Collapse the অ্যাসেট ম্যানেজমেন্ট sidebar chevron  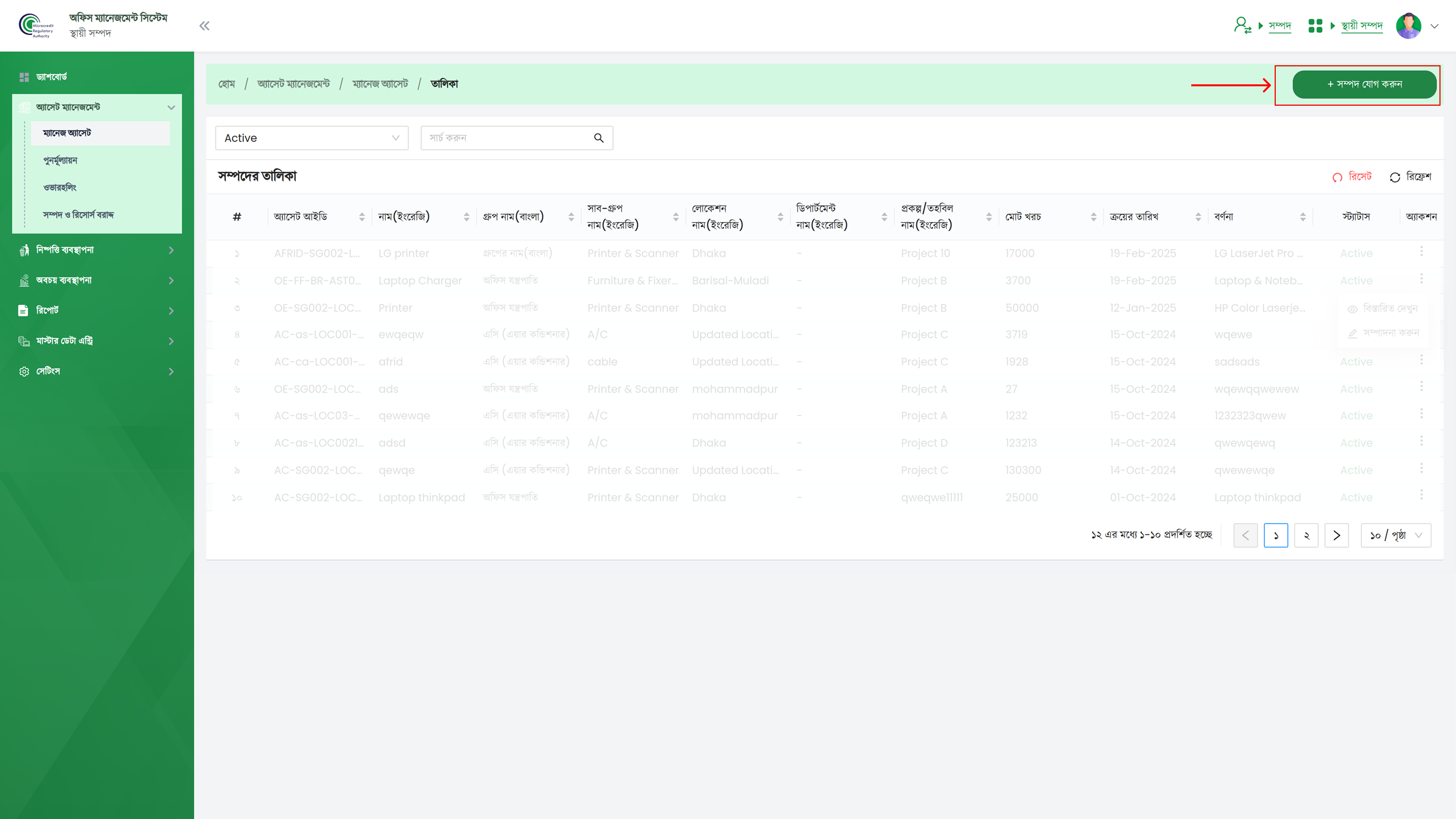point(171,107)
